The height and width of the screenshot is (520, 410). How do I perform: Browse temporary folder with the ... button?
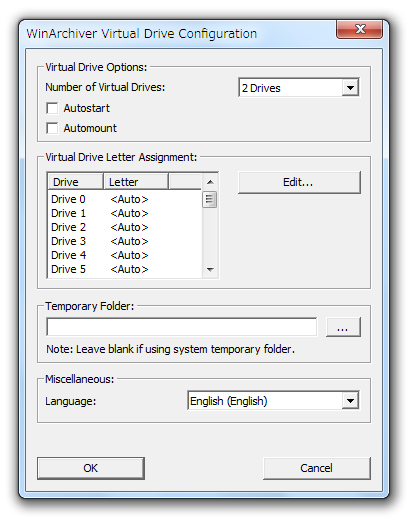tap(343, 327)
